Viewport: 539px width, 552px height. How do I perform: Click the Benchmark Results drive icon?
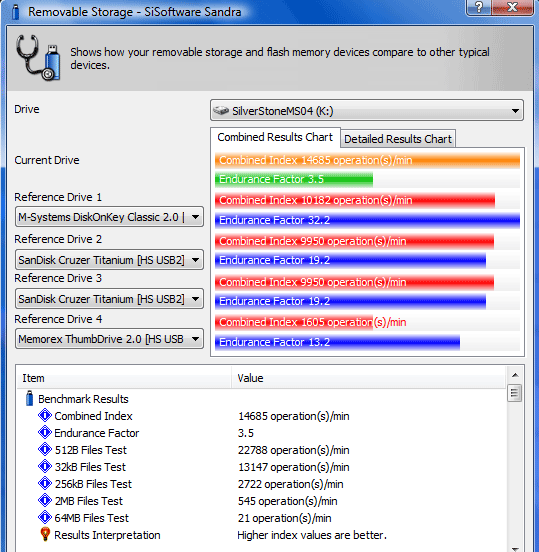[30, 399]
